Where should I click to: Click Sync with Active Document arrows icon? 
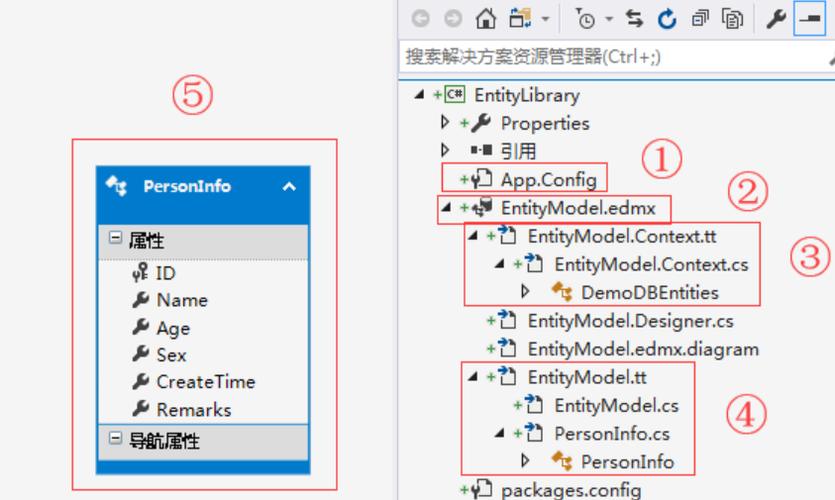coord(634,19)
